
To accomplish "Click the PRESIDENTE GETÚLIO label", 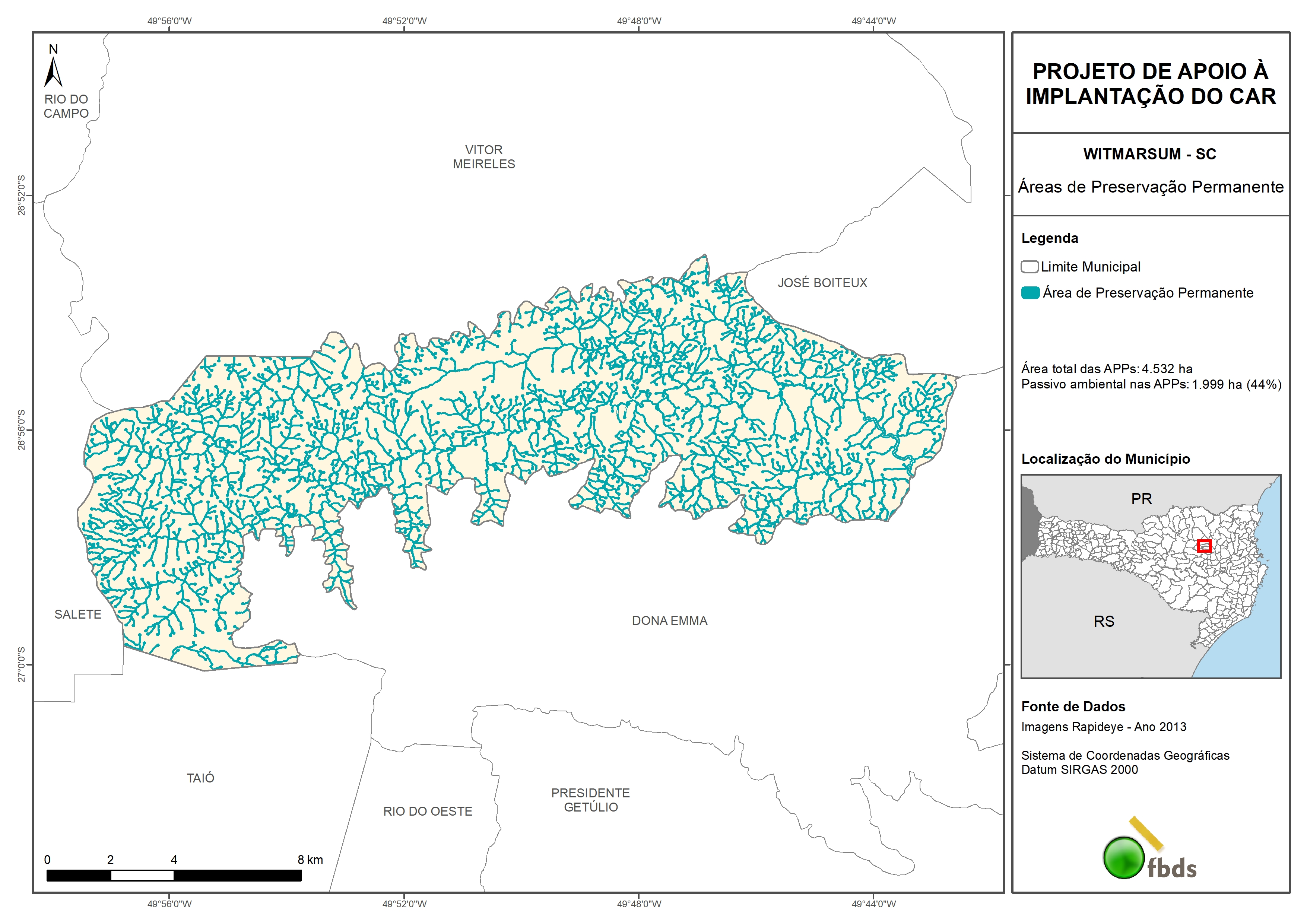I will (590, 800).
